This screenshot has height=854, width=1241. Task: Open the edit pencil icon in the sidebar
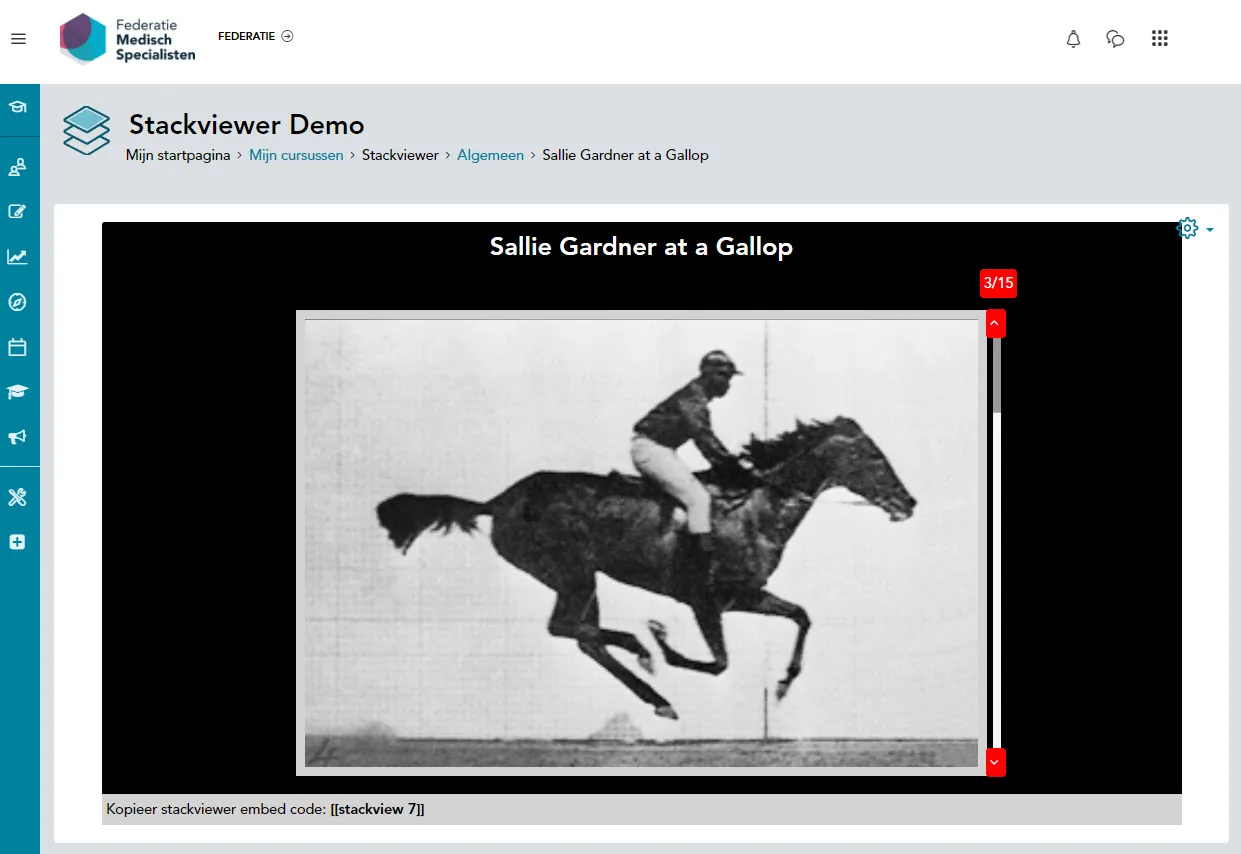[x=17, y=212]
